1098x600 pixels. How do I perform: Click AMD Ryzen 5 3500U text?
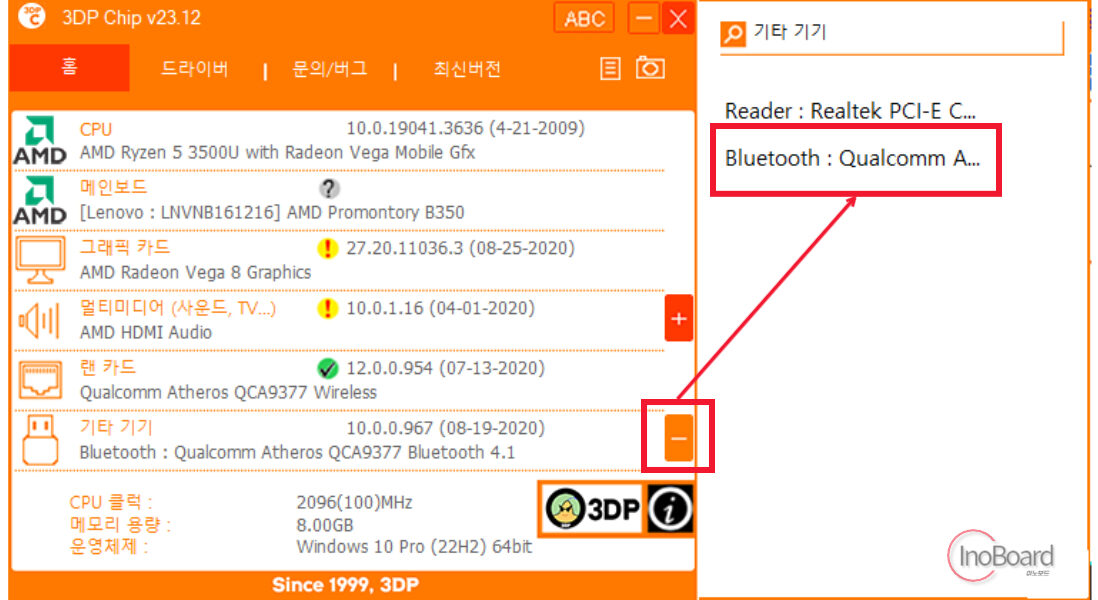[x=277, y=153]
